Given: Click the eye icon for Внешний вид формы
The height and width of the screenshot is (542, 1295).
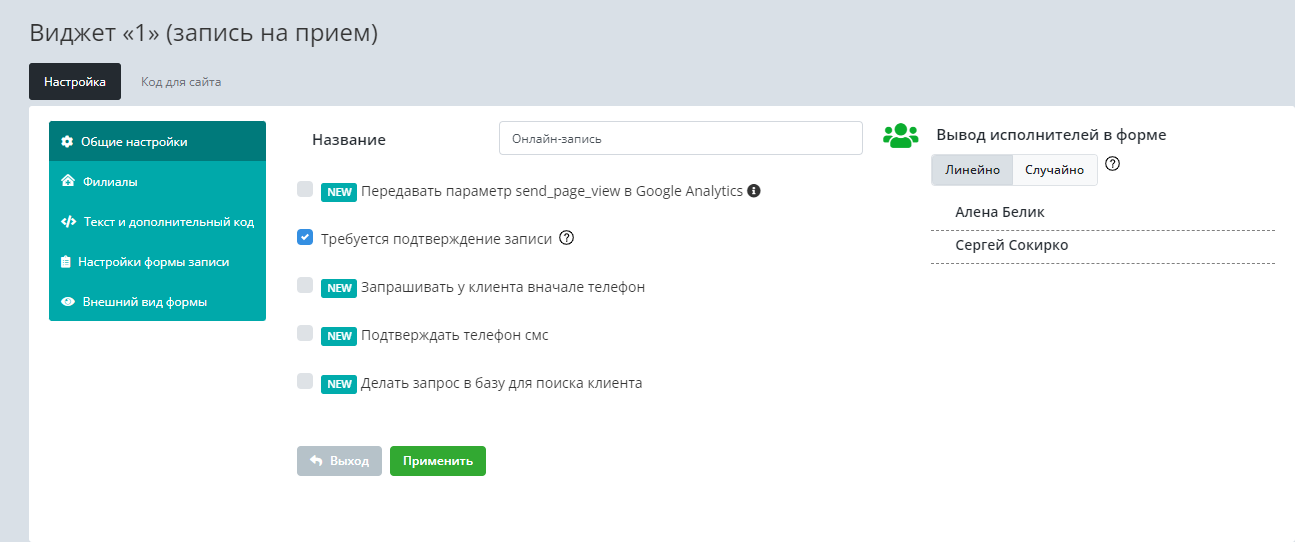Looking at the screenshot, I should 68,302.
